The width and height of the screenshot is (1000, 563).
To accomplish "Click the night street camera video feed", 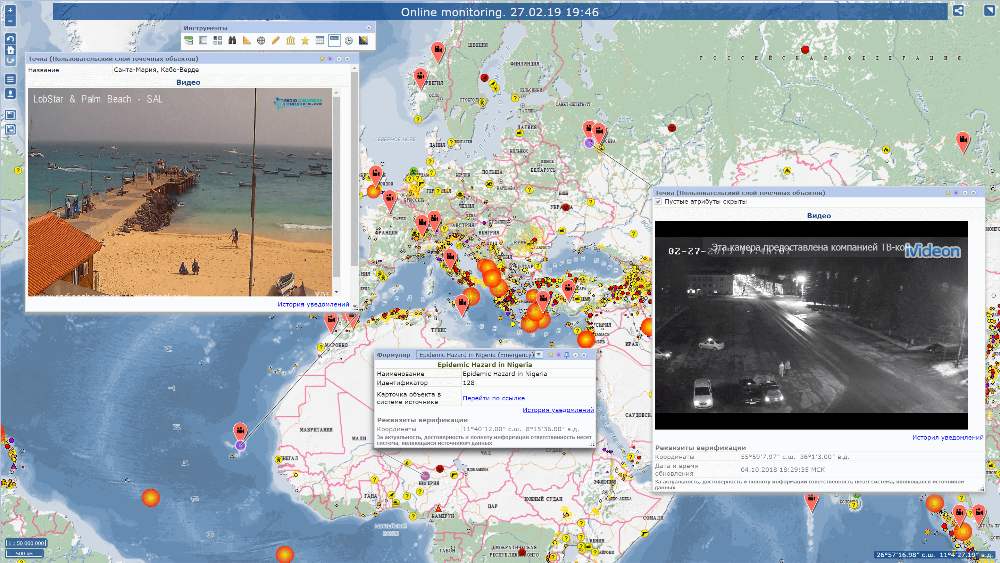I will [811, 318].
